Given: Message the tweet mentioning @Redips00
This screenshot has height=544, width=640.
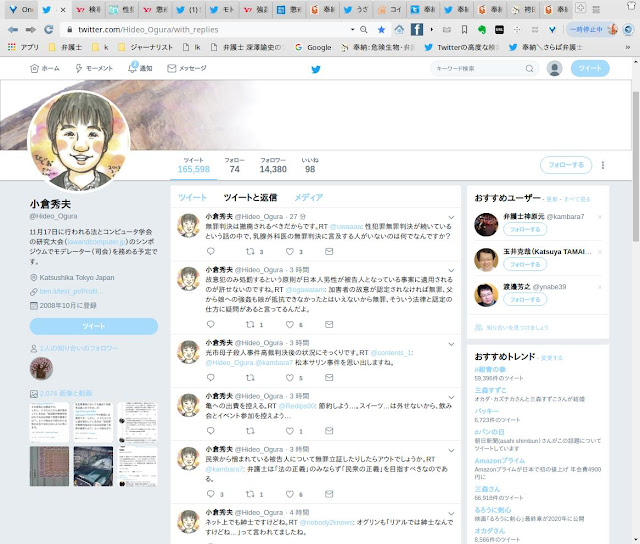Looking at the screenshot, I should pyautogui.click(x=329, y=431).
